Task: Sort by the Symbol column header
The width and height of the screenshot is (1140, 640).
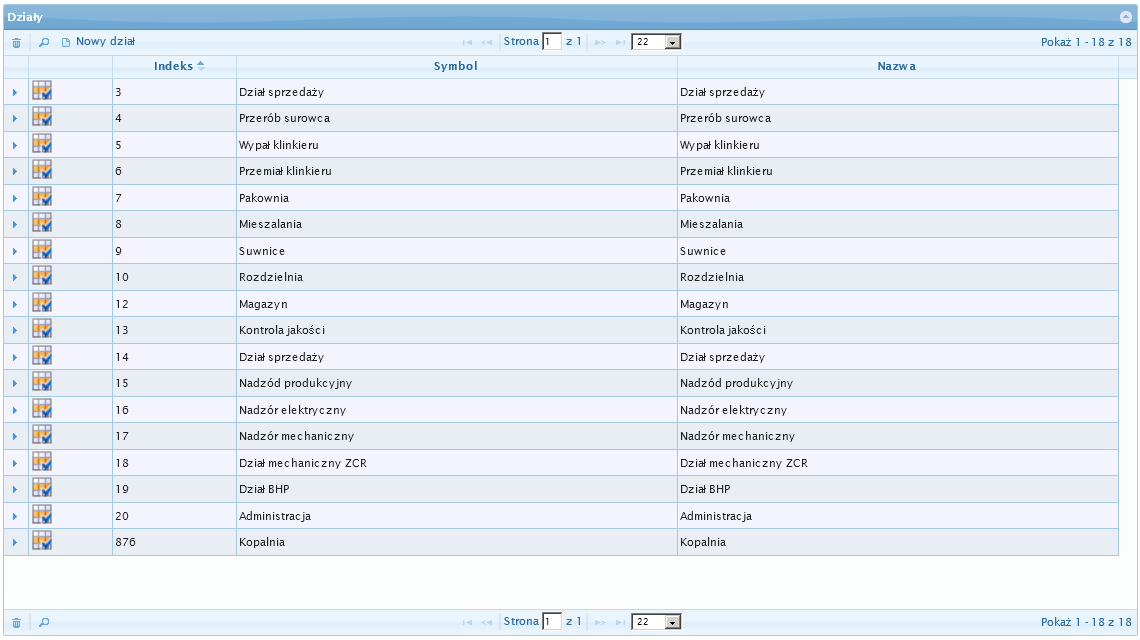Action: [x=456, y=66]
